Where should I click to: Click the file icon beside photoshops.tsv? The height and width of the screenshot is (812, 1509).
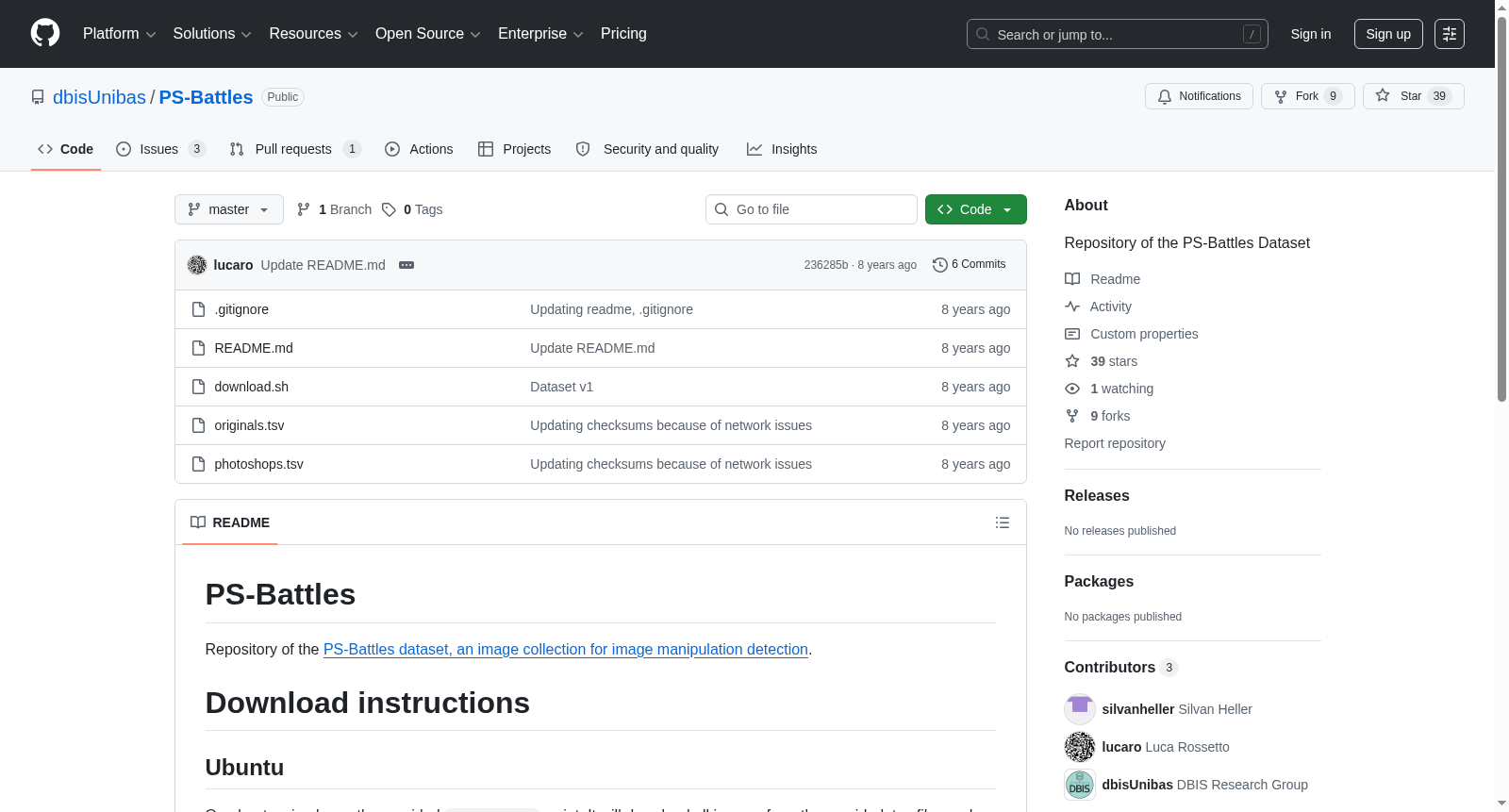(x=198, y=464)
